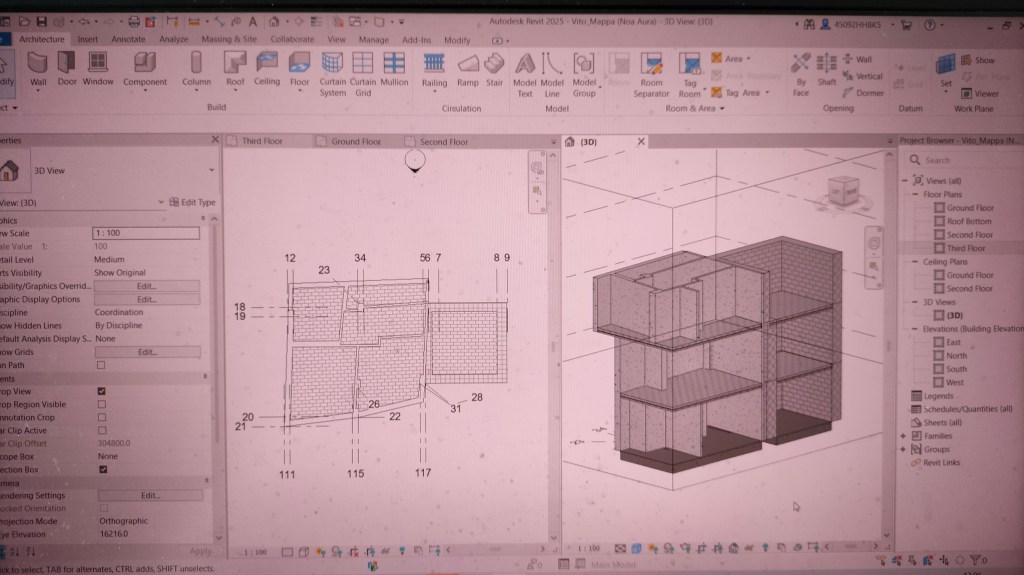
Task: Toggle the Section Box checkbox
Action: 101,469
